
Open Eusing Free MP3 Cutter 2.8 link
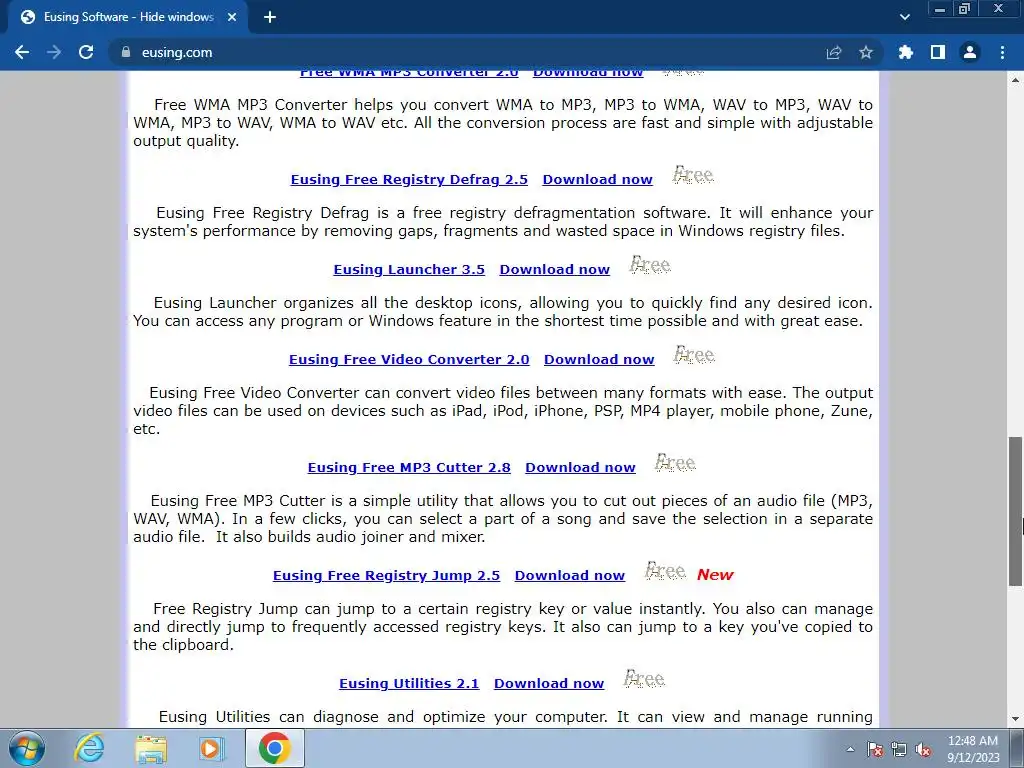pos(409,468)
